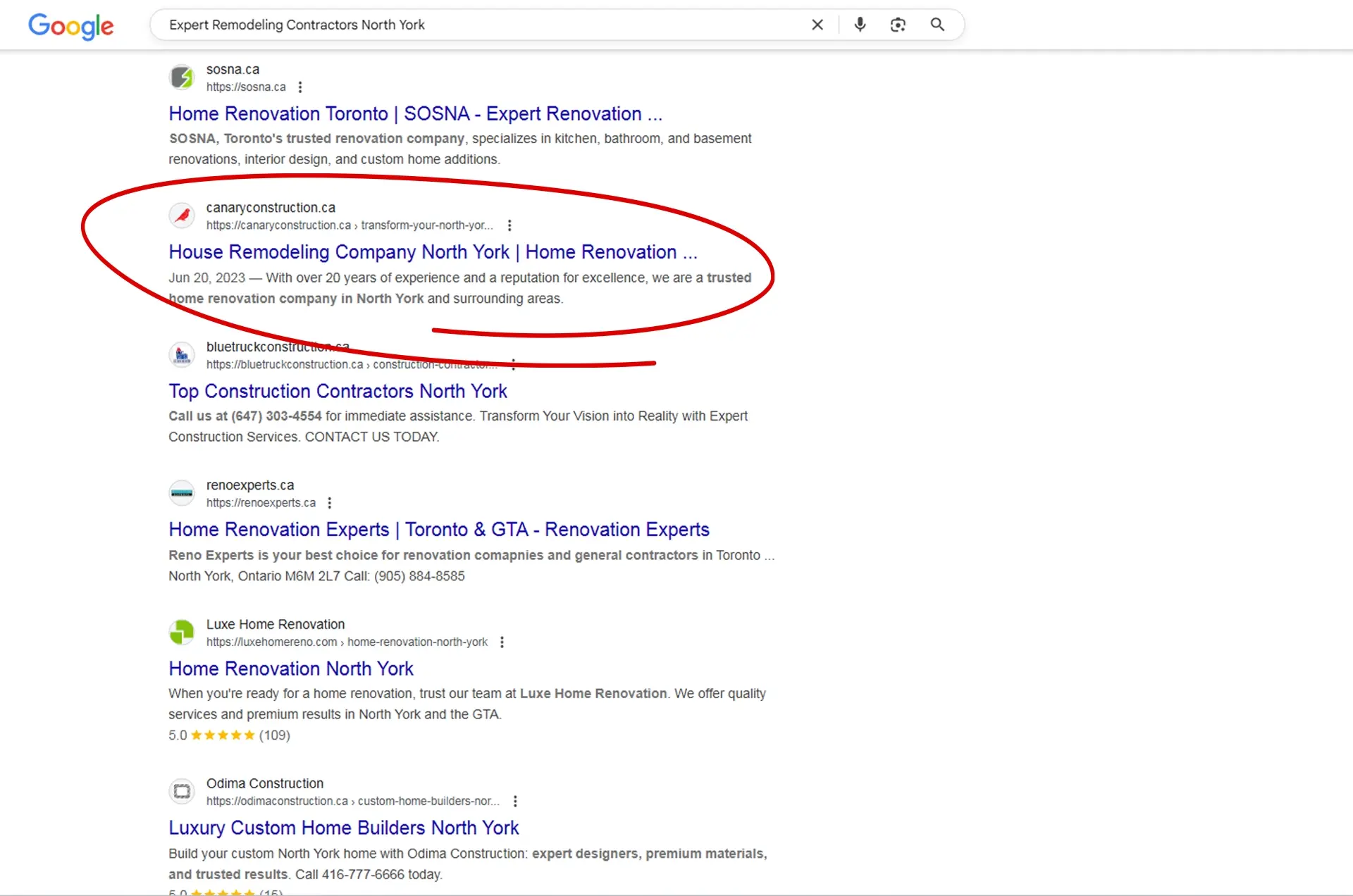The height and width of the screenshot is (896, 1353).
Task: Start voice search with the microphone icon
Action: click(x=860, y=25)
